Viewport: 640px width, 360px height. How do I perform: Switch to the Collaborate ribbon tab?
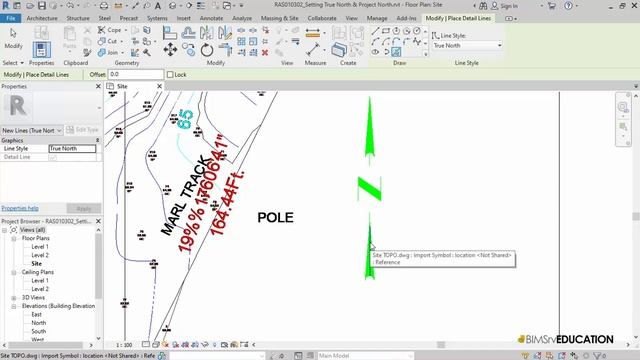pos(322,18)
